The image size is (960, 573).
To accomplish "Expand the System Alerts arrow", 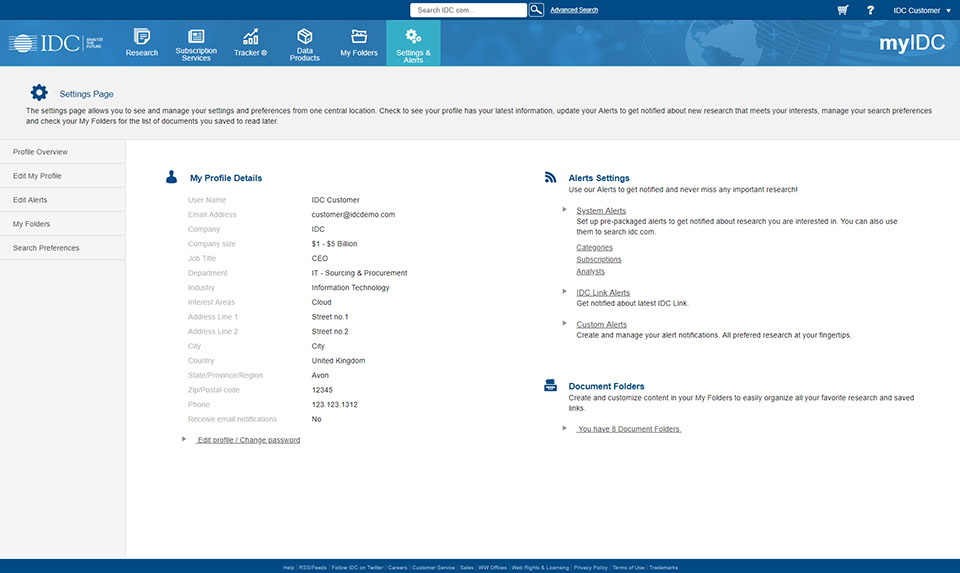I will pyautogui.click(x=564, y=209).
